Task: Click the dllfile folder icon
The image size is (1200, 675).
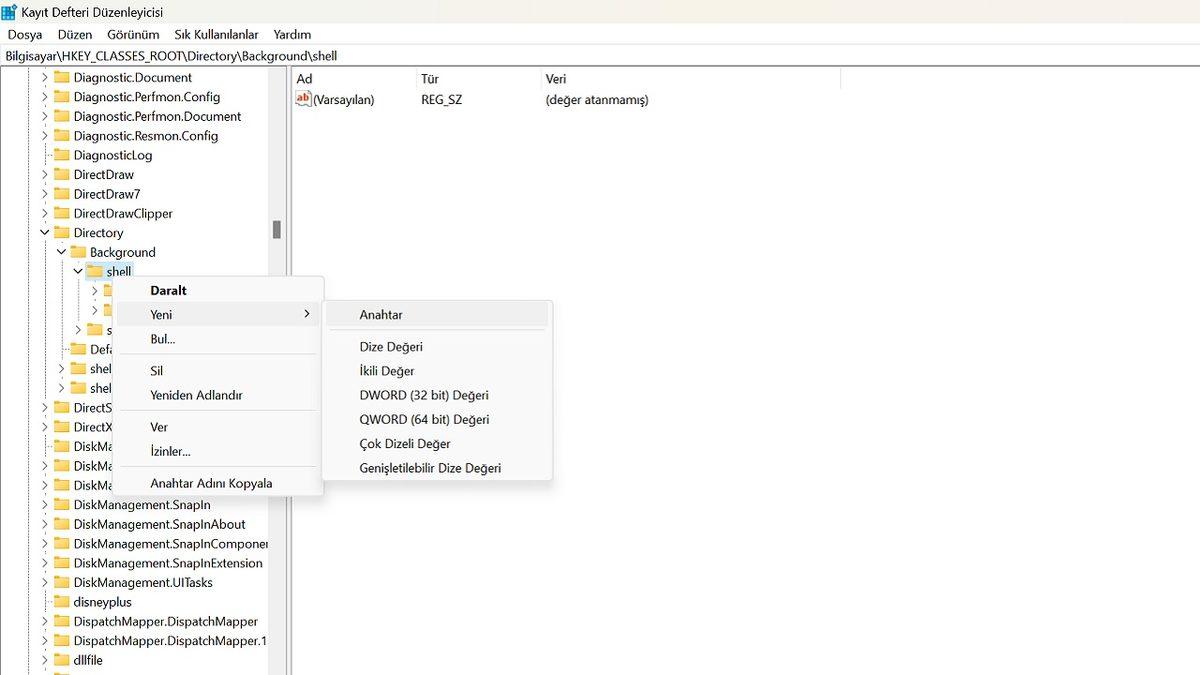Action: point(61,660)
